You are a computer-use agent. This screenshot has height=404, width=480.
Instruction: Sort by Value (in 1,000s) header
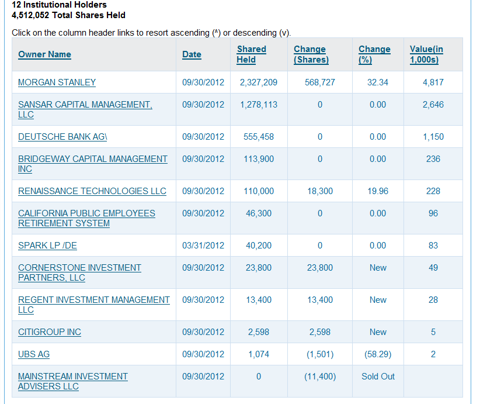(426, 54)
